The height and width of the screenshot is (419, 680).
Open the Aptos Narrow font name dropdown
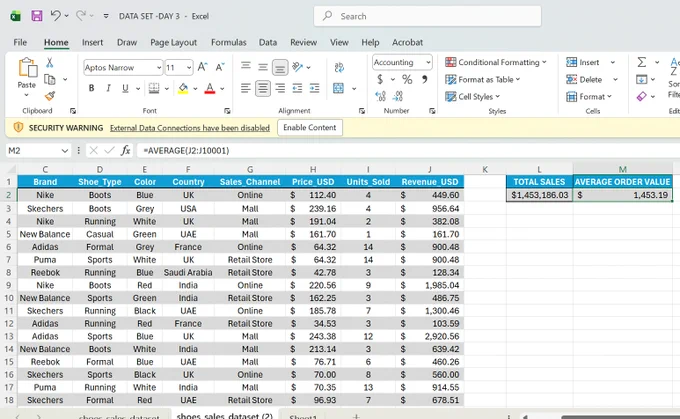159,68
